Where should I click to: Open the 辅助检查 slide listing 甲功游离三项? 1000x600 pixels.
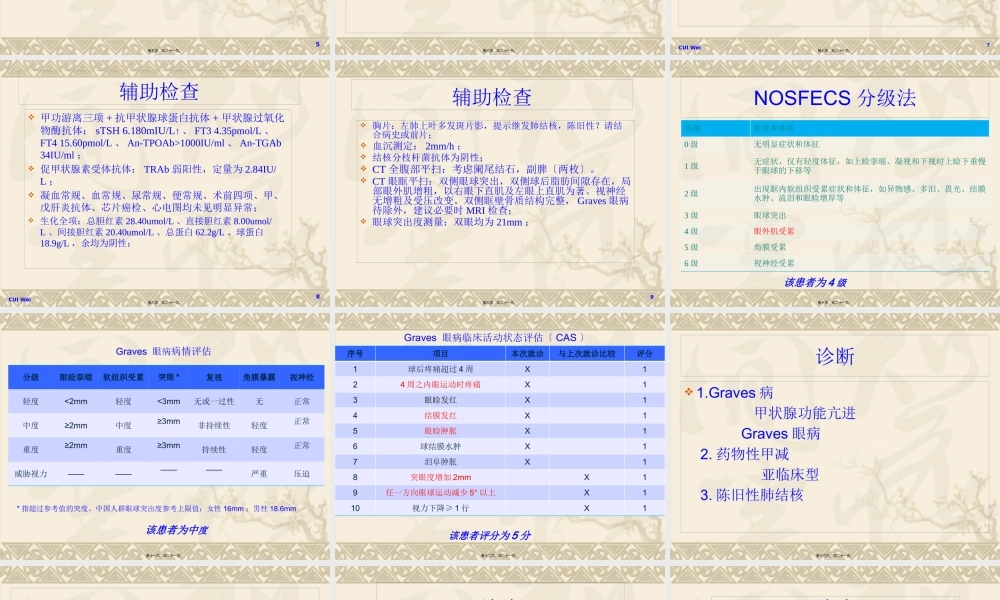click(165, 184)
